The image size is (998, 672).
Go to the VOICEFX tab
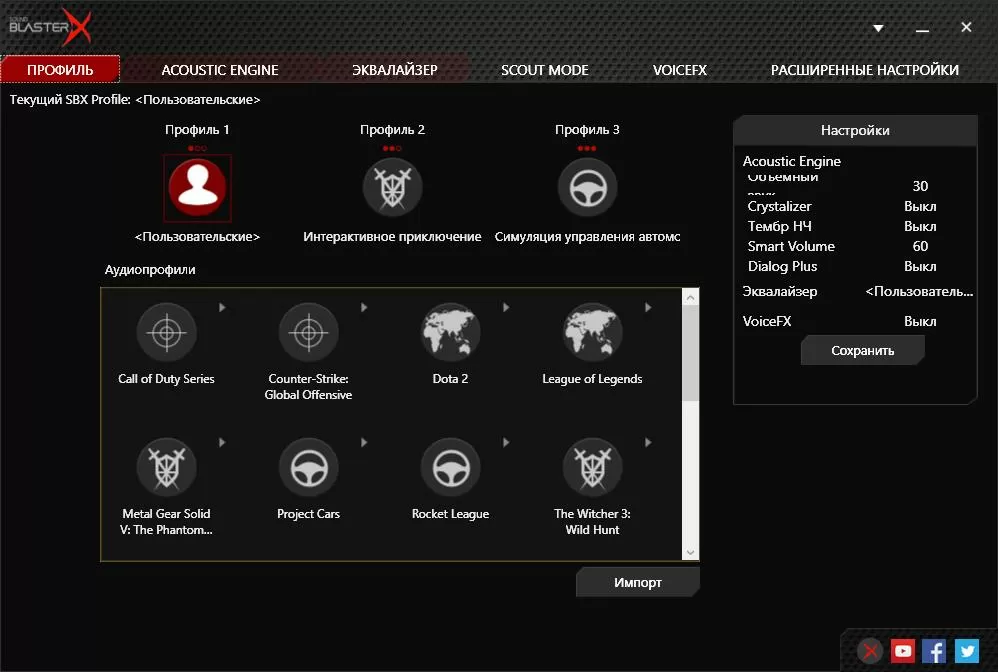pos(680,70)
